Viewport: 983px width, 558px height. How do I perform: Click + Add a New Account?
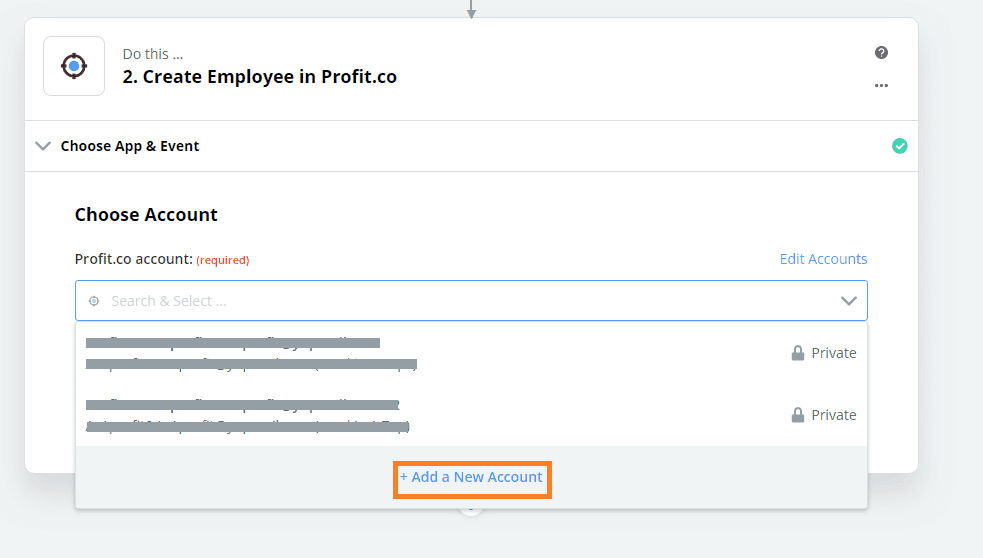[x=471, y=477]
